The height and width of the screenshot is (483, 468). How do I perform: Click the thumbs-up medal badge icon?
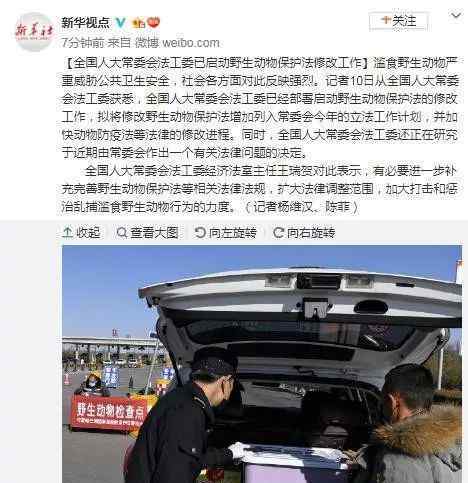139,23
